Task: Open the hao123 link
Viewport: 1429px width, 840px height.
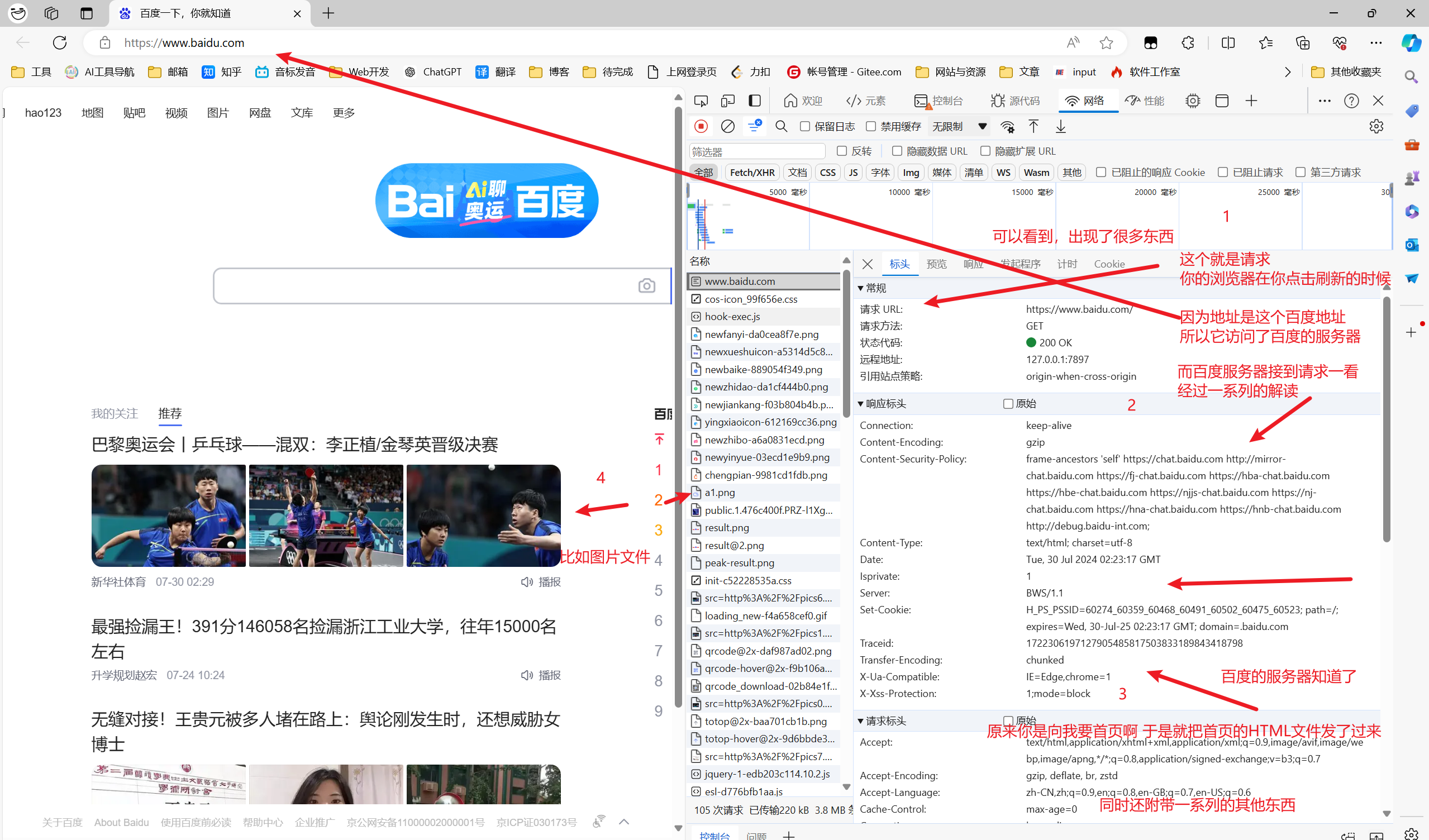Action: coord(43,113)
